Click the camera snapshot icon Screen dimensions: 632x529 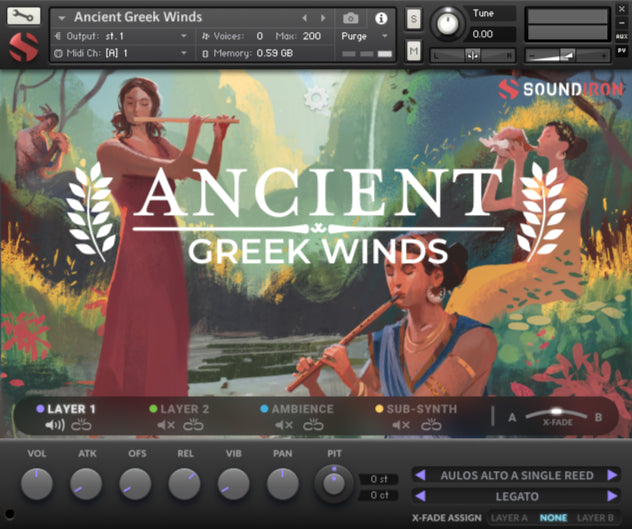(351, 18)
